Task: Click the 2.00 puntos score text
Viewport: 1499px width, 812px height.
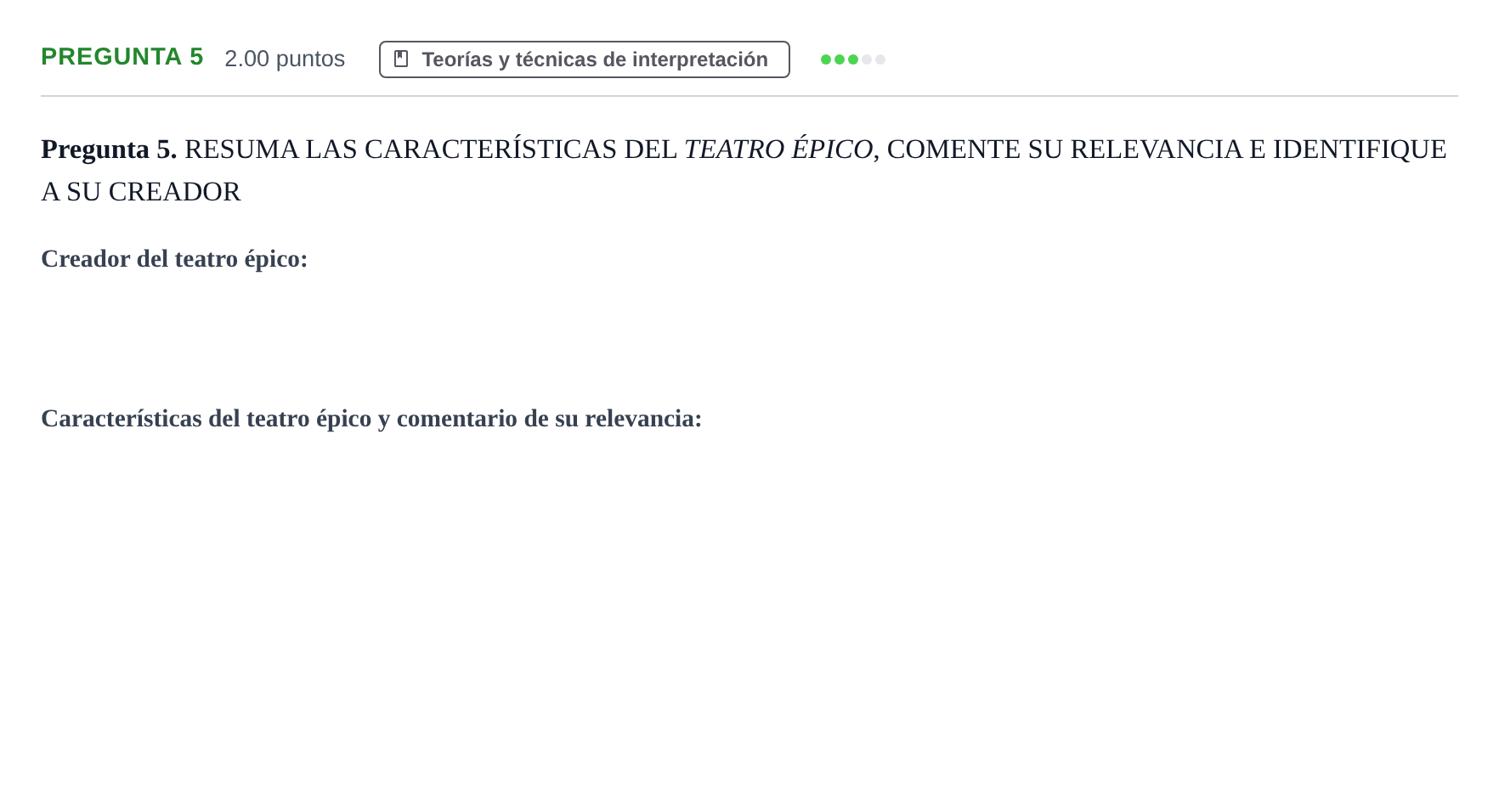Action: [285, 59]
